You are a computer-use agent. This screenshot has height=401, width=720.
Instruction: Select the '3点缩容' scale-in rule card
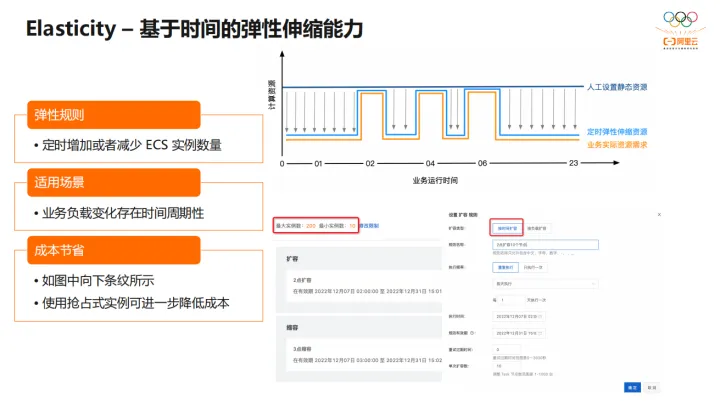[363, 355]
